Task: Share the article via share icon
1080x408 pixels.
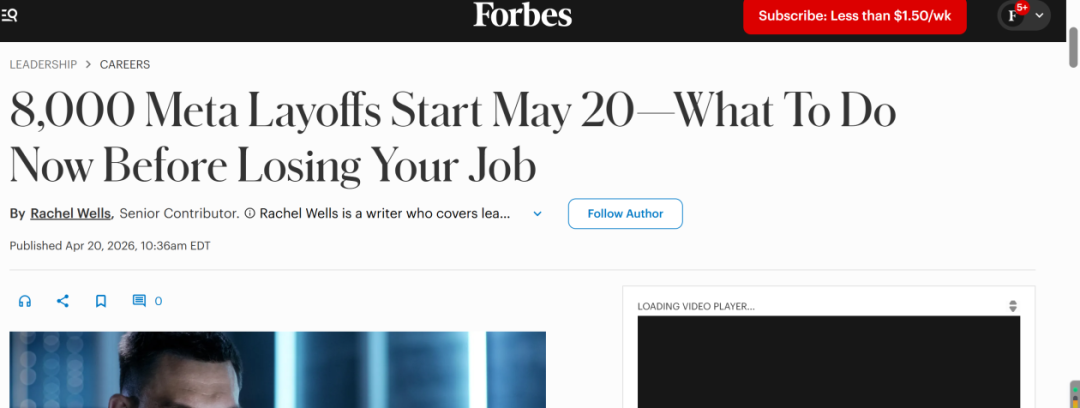Action: tap(62, 301)
